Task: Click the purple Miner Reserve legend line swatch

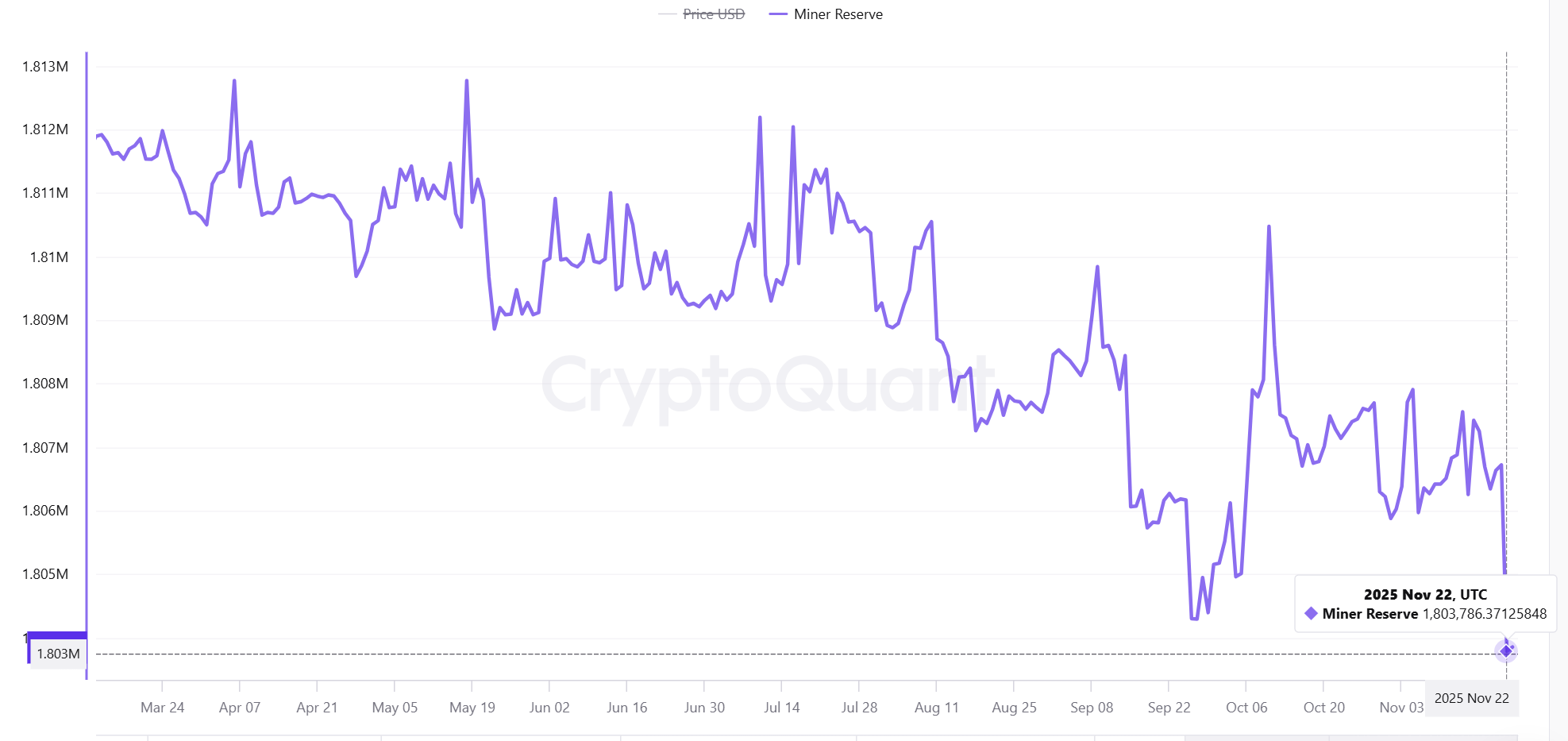Action: 778,14
